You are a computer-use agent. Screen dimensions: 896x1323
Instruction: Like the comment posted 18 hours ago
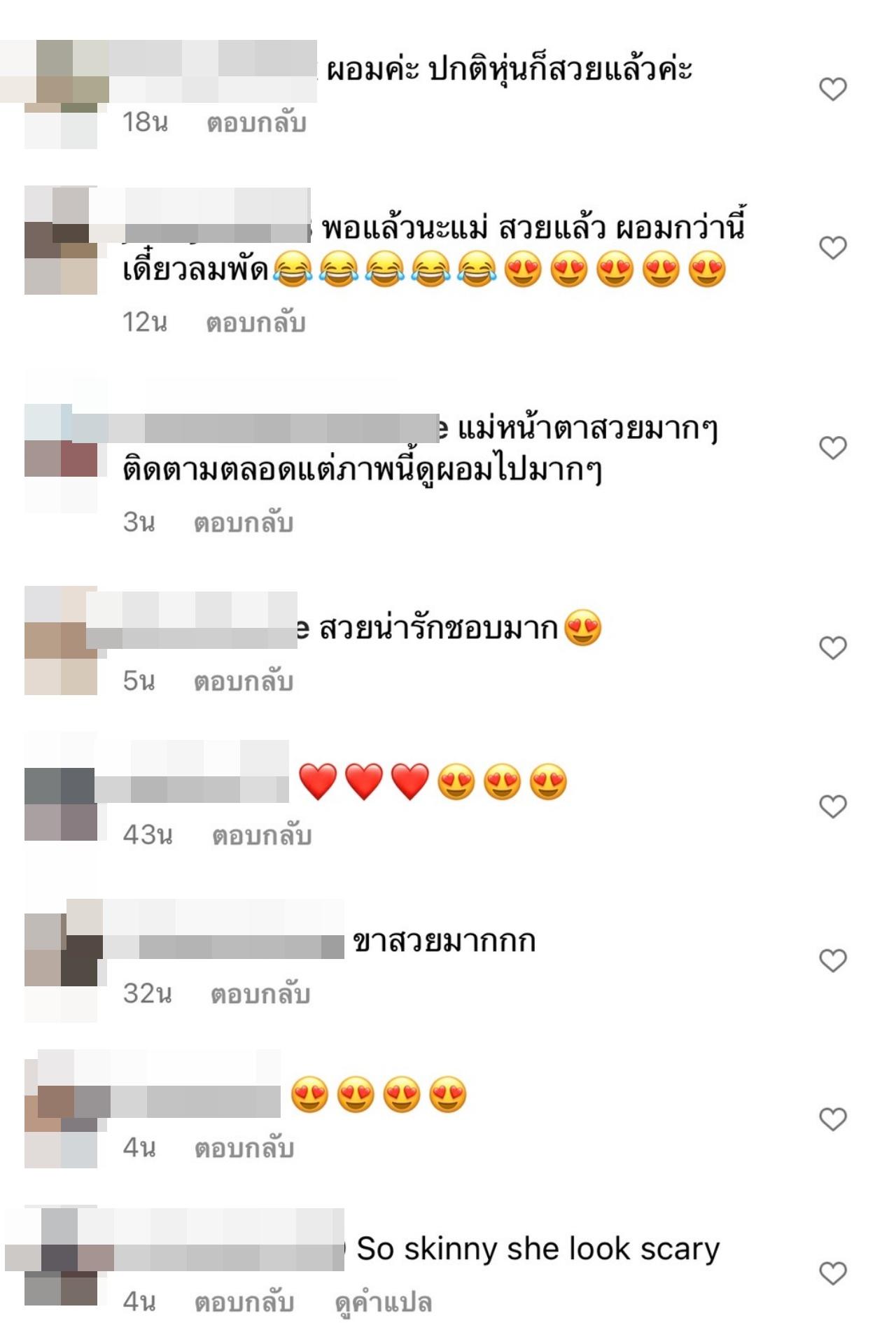833,89
